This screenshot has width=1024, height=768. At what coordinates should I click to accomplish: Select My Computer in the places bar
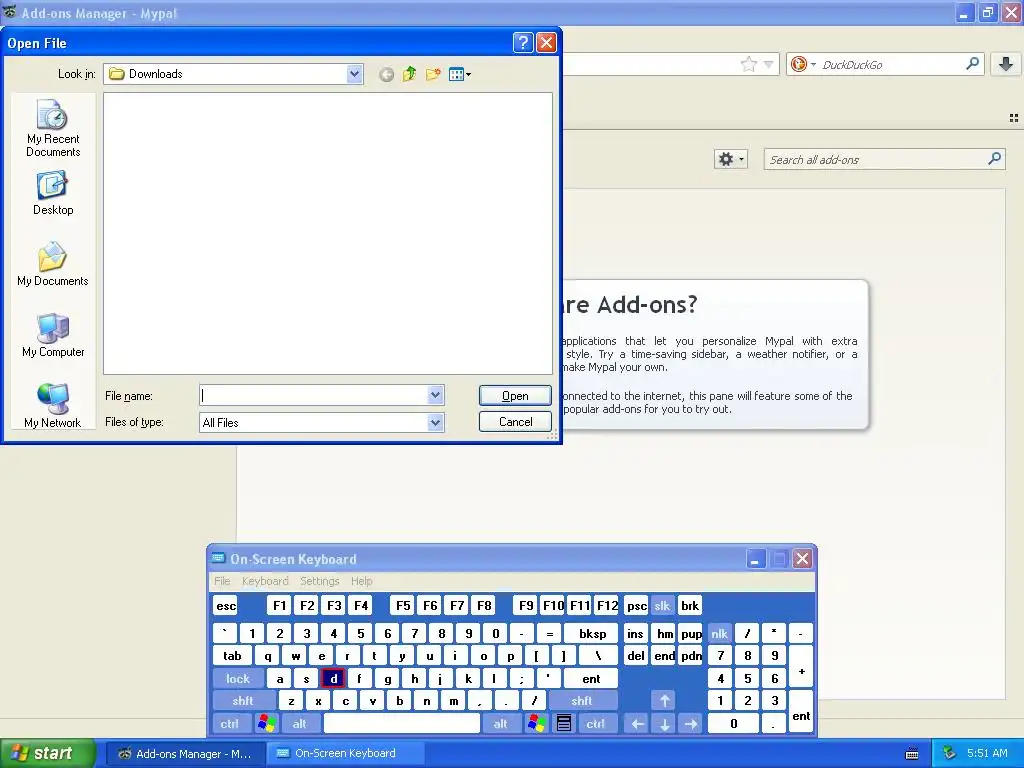[53, 335]
